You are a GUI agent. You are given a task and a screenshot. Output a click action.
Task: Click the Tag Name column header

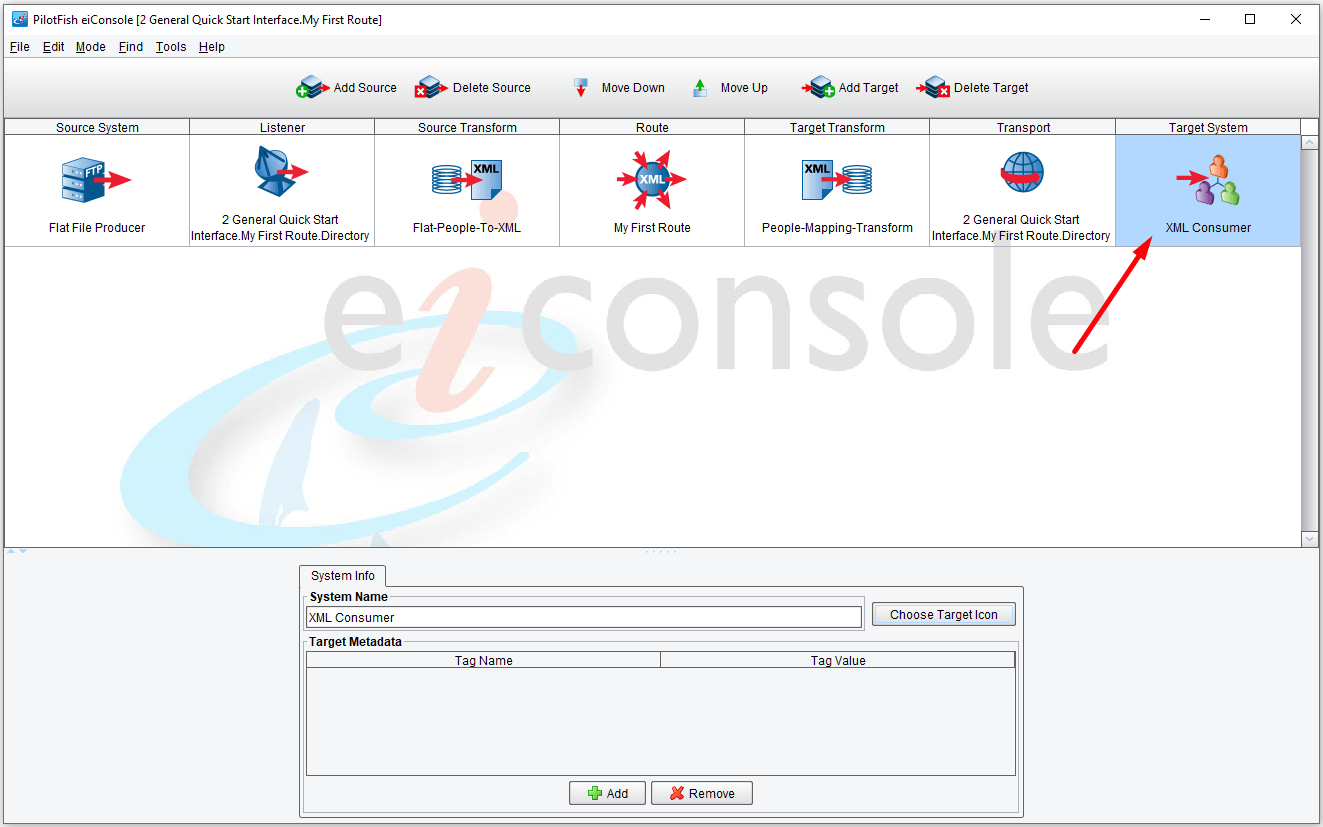point(484,660)
